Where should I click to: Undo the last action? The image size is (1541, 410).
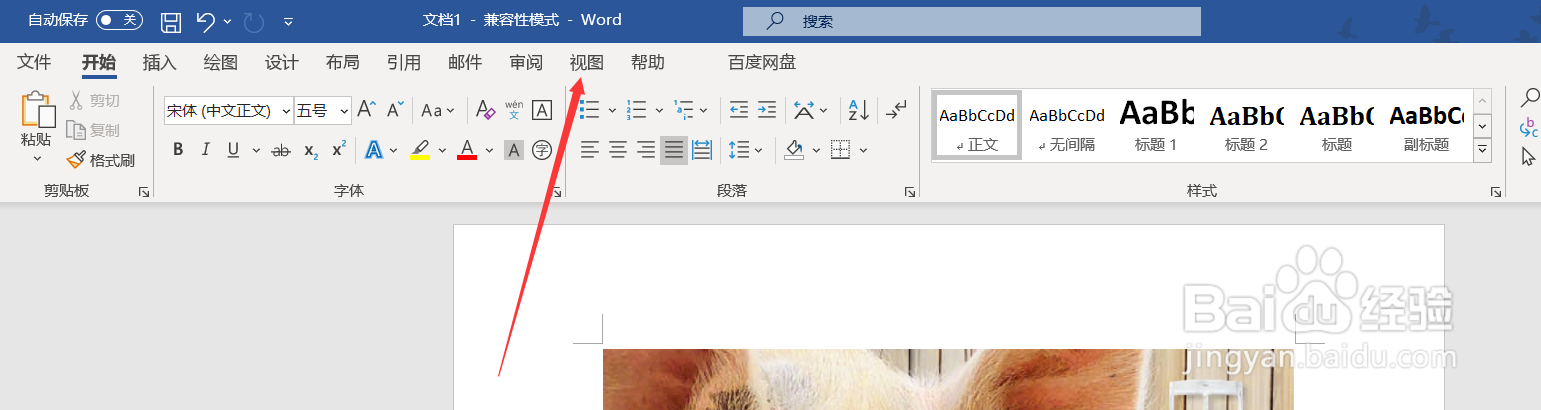click(205, 20)
